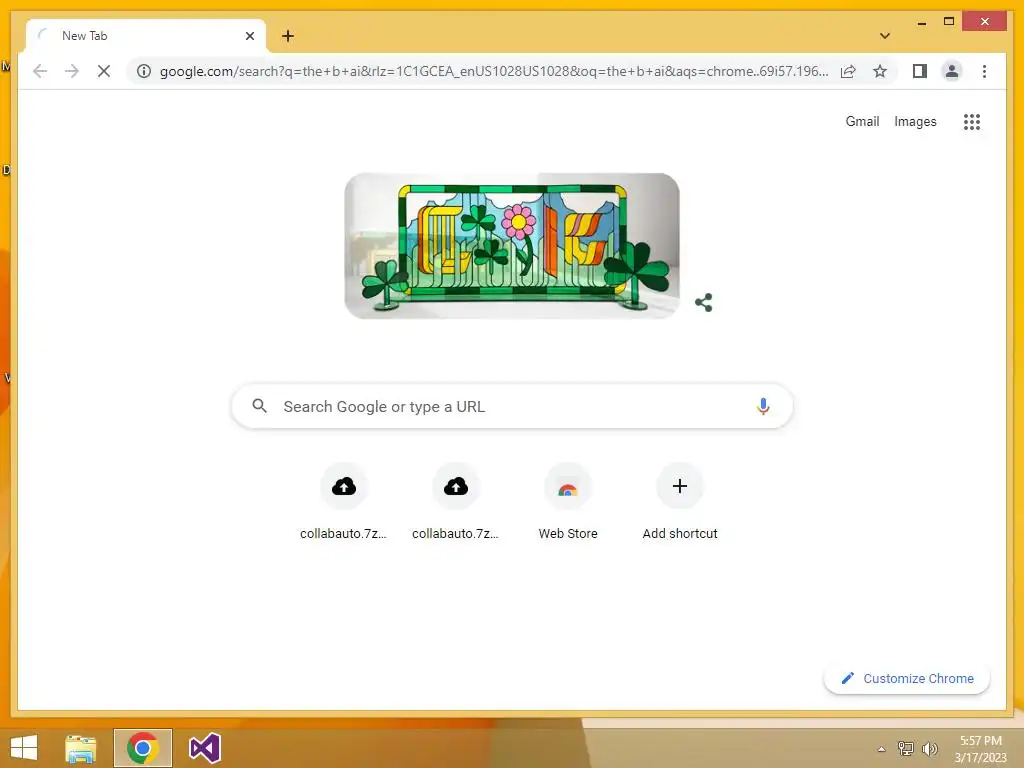Open the taskbar clock and date
Screen dimensions: 1024x768
click(980, 749)
